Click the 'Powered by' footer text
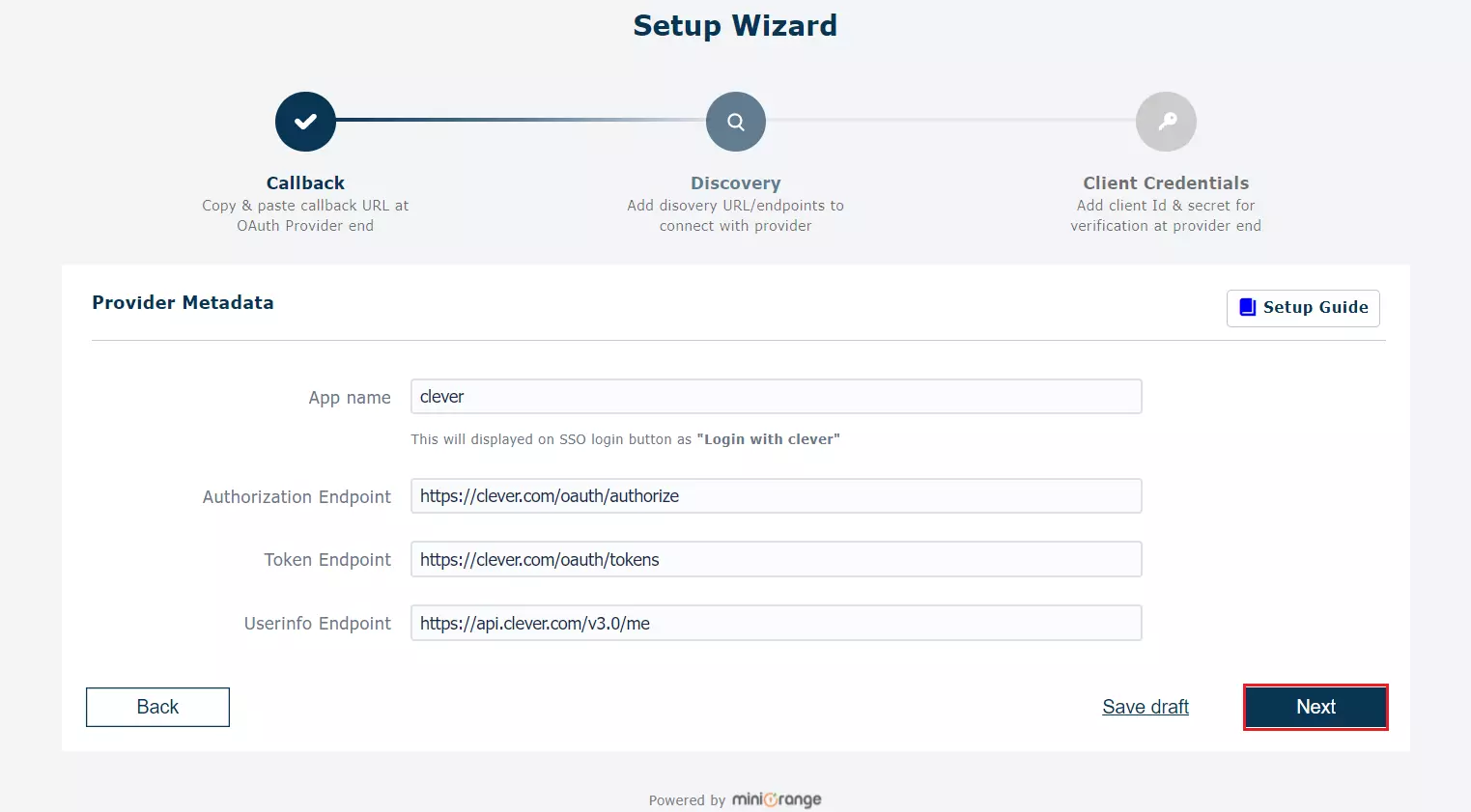 coord(687,800)
